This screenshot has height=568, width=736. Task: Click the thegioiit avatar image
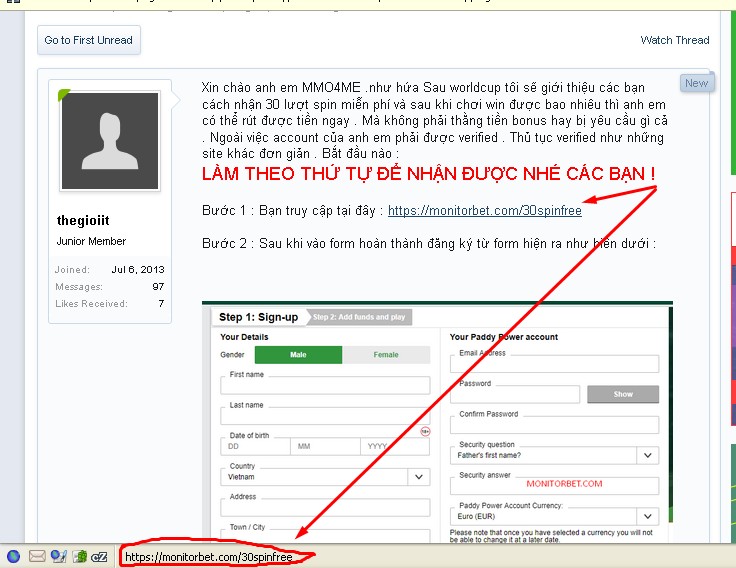[x=110, y=141]
